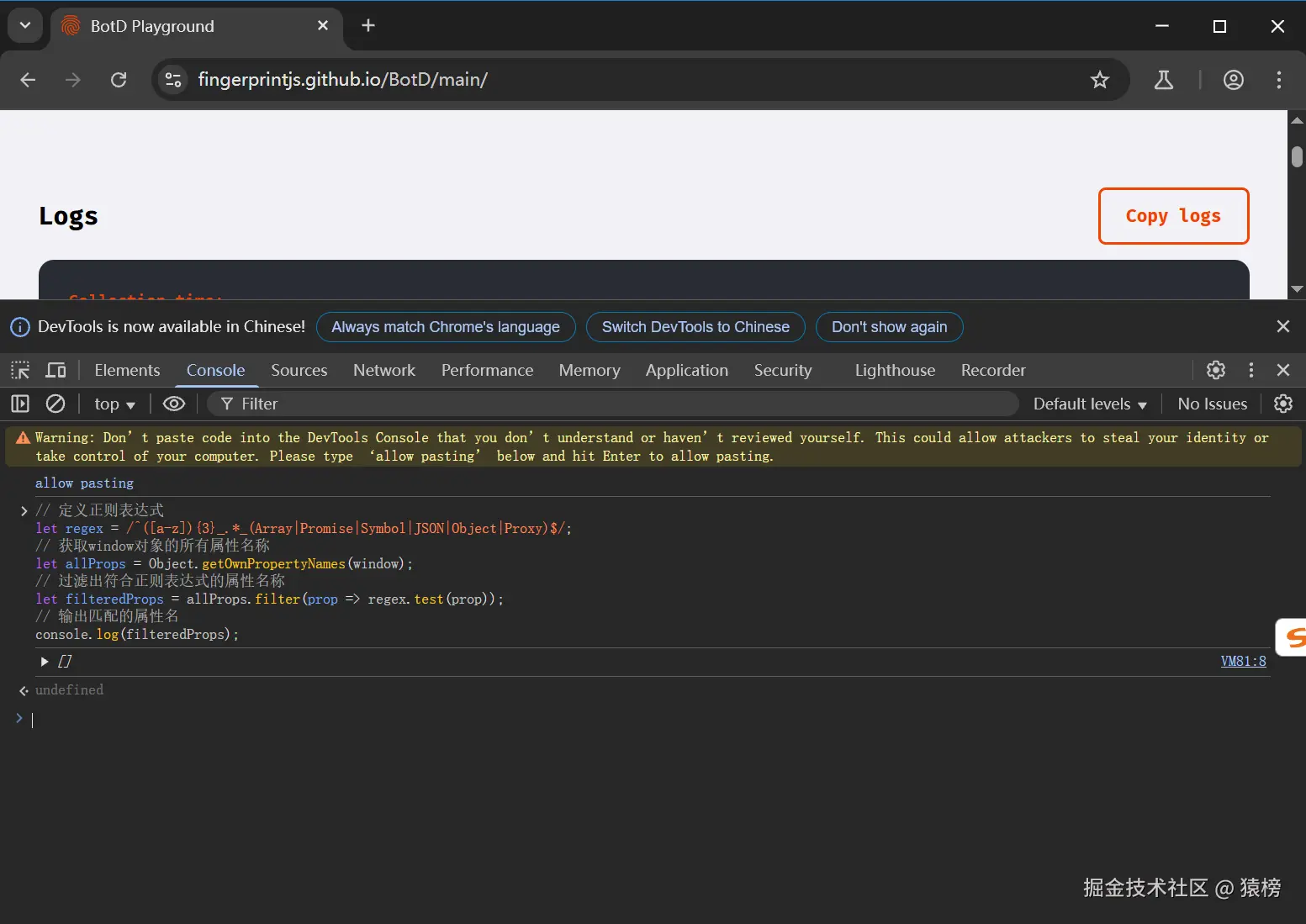Click the No Issues indicator
Screen dimensions: 1306x924
1212,404
